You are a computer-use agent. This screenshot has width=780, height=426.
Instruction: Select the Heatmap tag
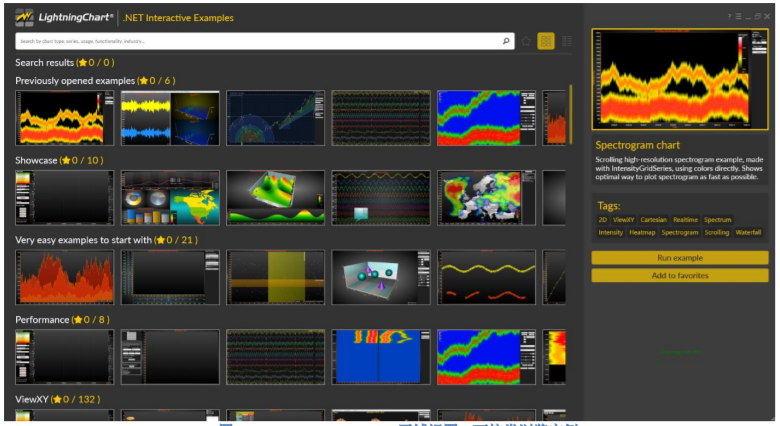tap(642, 232)
